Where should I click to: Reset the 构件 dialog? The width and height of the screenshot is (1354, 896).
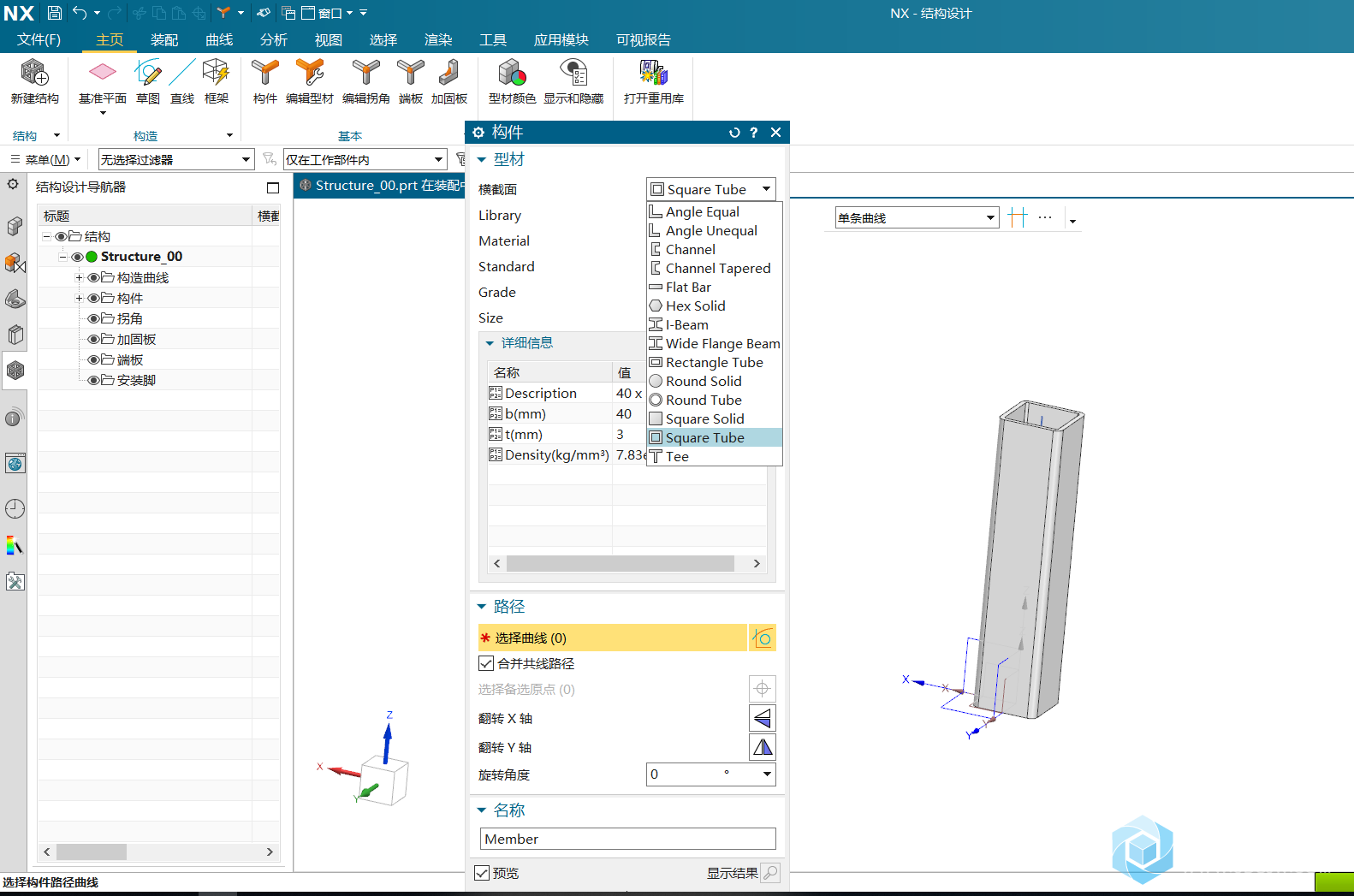pos(734,133)
